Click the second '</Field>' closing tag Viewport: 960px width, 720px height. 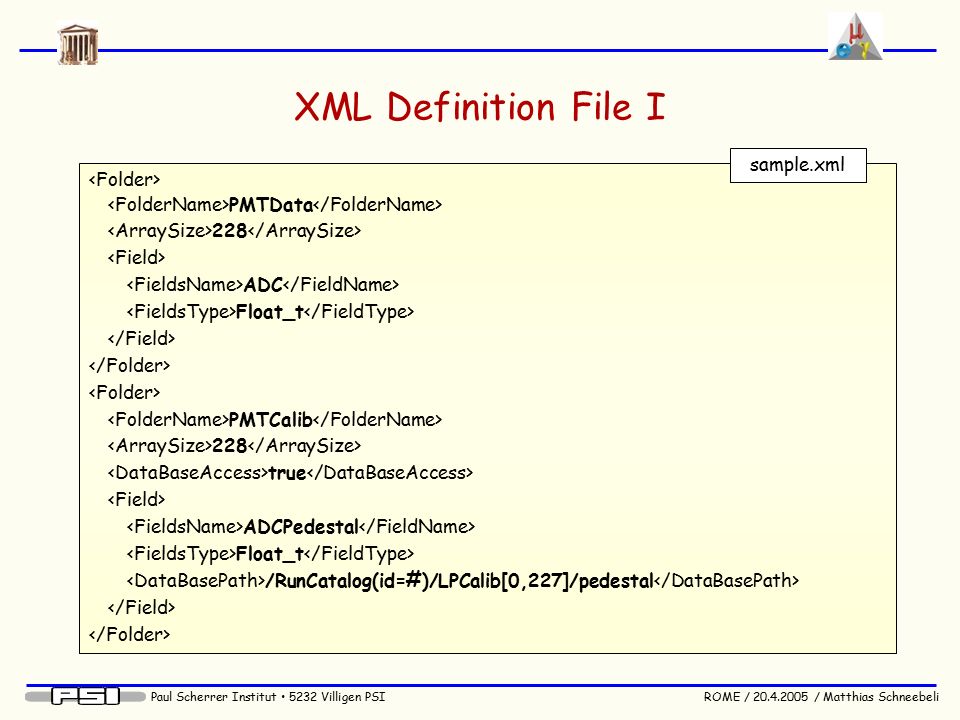point(141,607)
